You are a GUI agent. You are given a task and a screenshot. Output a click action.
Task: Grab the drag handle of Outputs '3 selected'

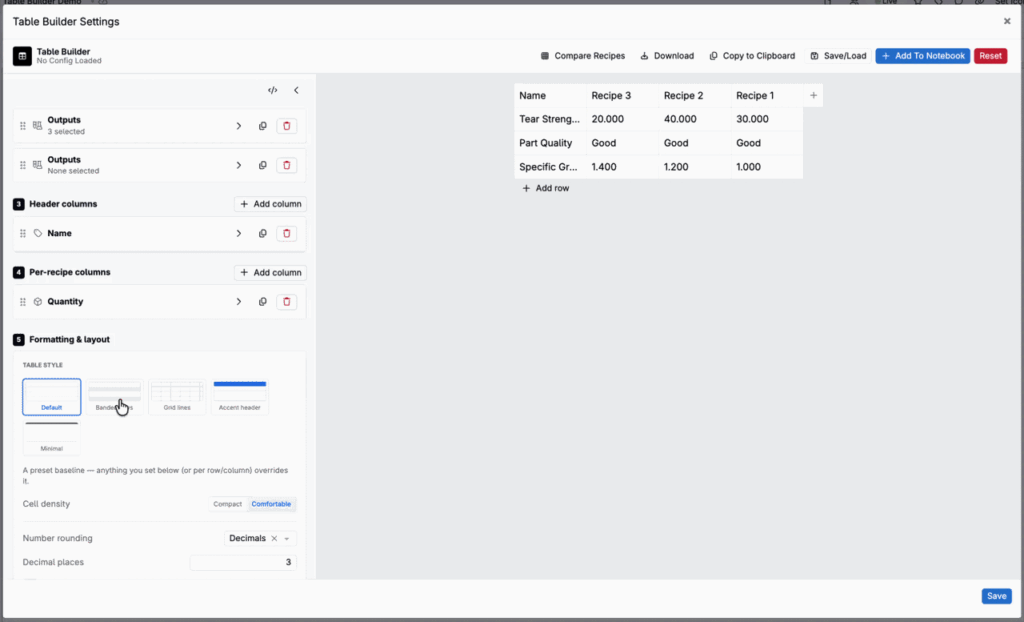23,126
